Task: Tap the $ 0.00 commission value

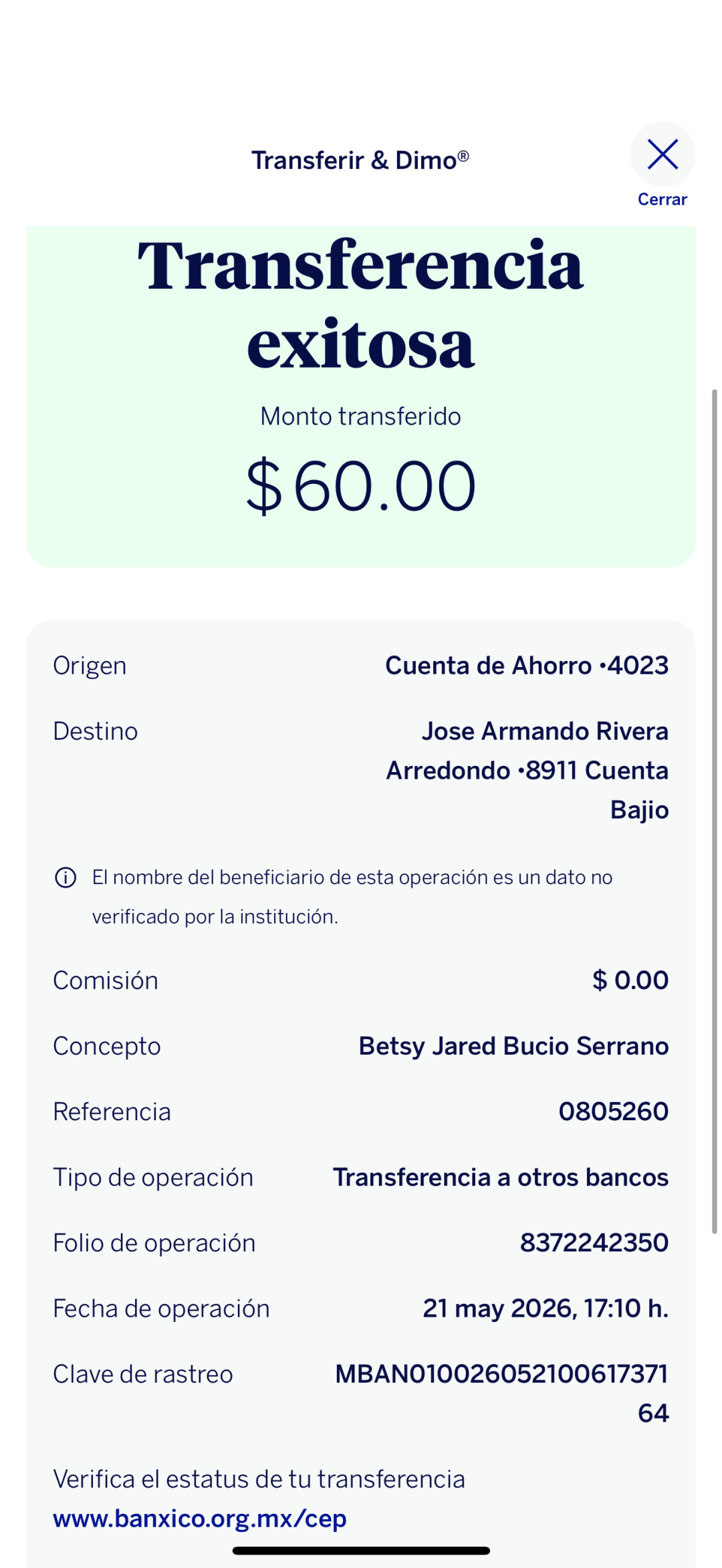Action: (630, 981)
